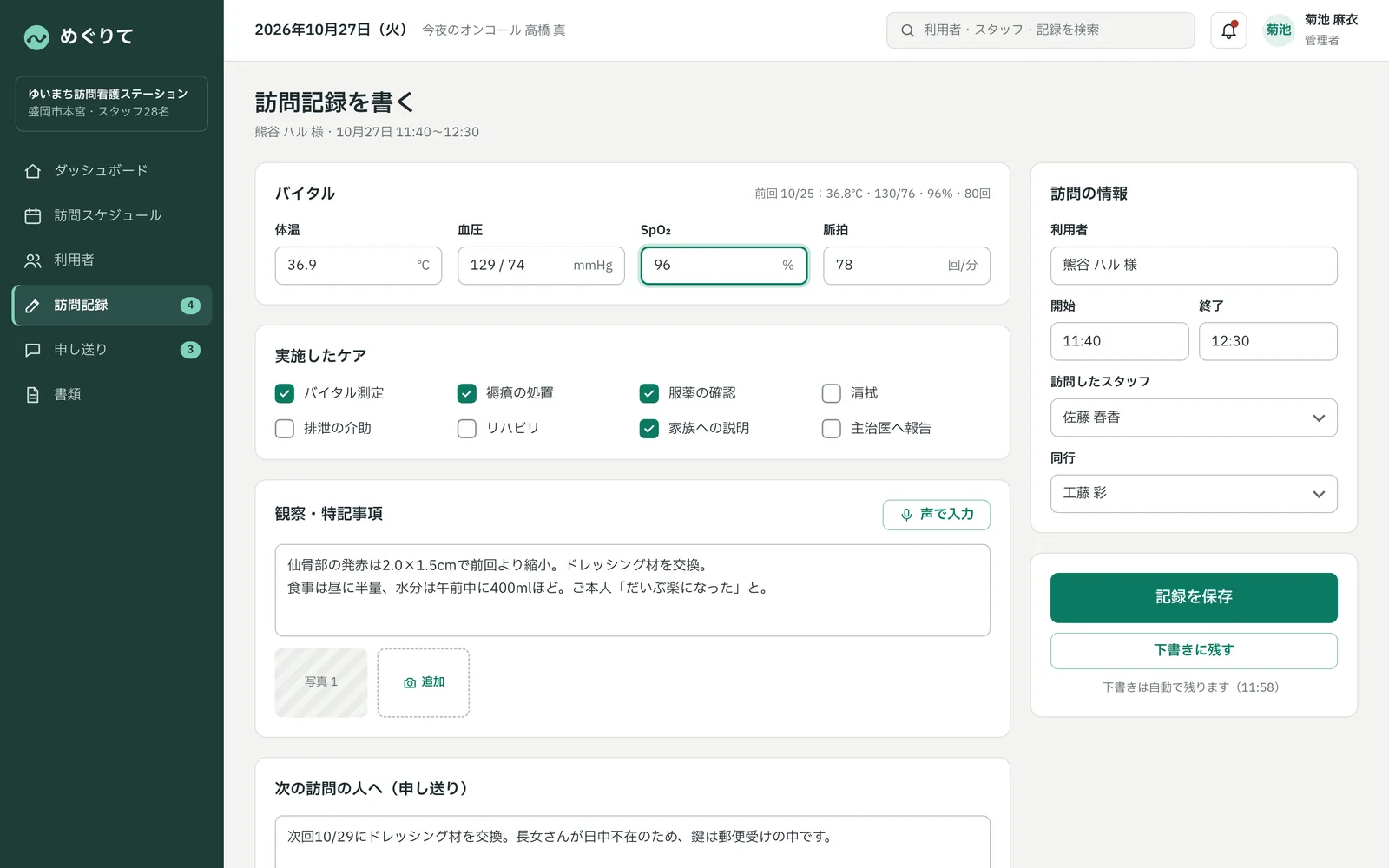Open ダッシュボード home icon
This screenshot has height=868, width=1389.
point(33,171)
